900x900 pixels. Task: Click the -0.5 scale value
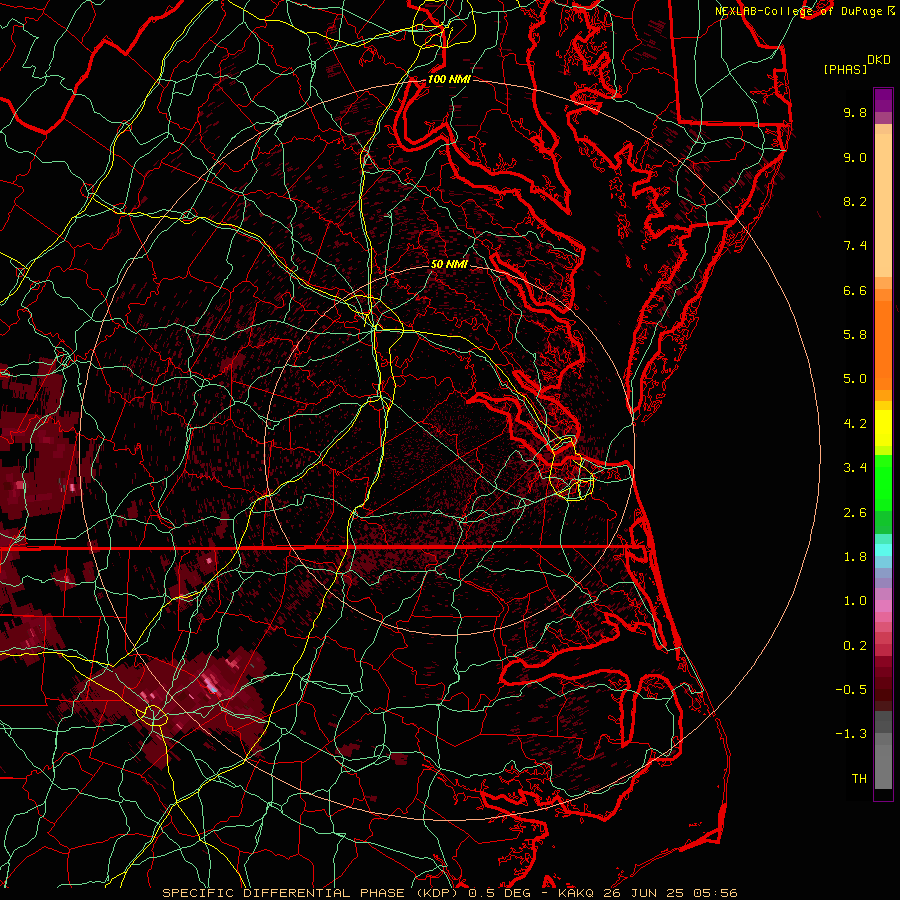[851, 690]
